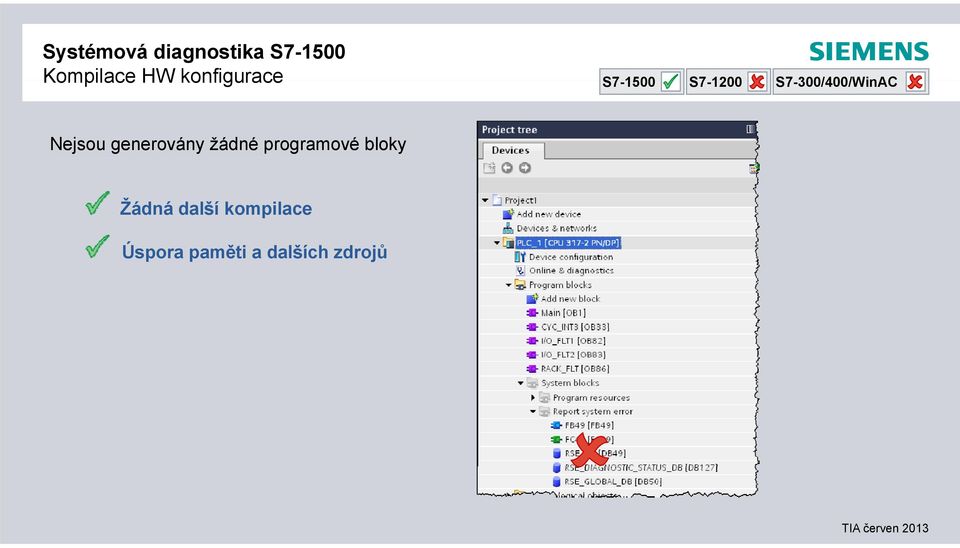Click the RSE_DIAGNOSTIC_STATUS_DB database icon

(x=557, y=467)
